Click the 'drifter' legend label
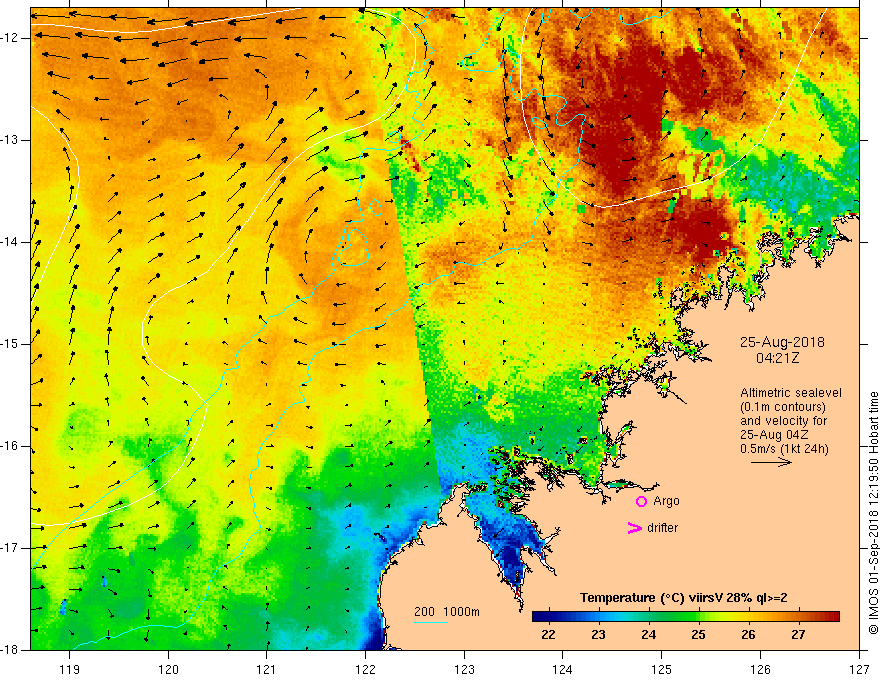This screenshot has height=680, width=880. (662, 528)
